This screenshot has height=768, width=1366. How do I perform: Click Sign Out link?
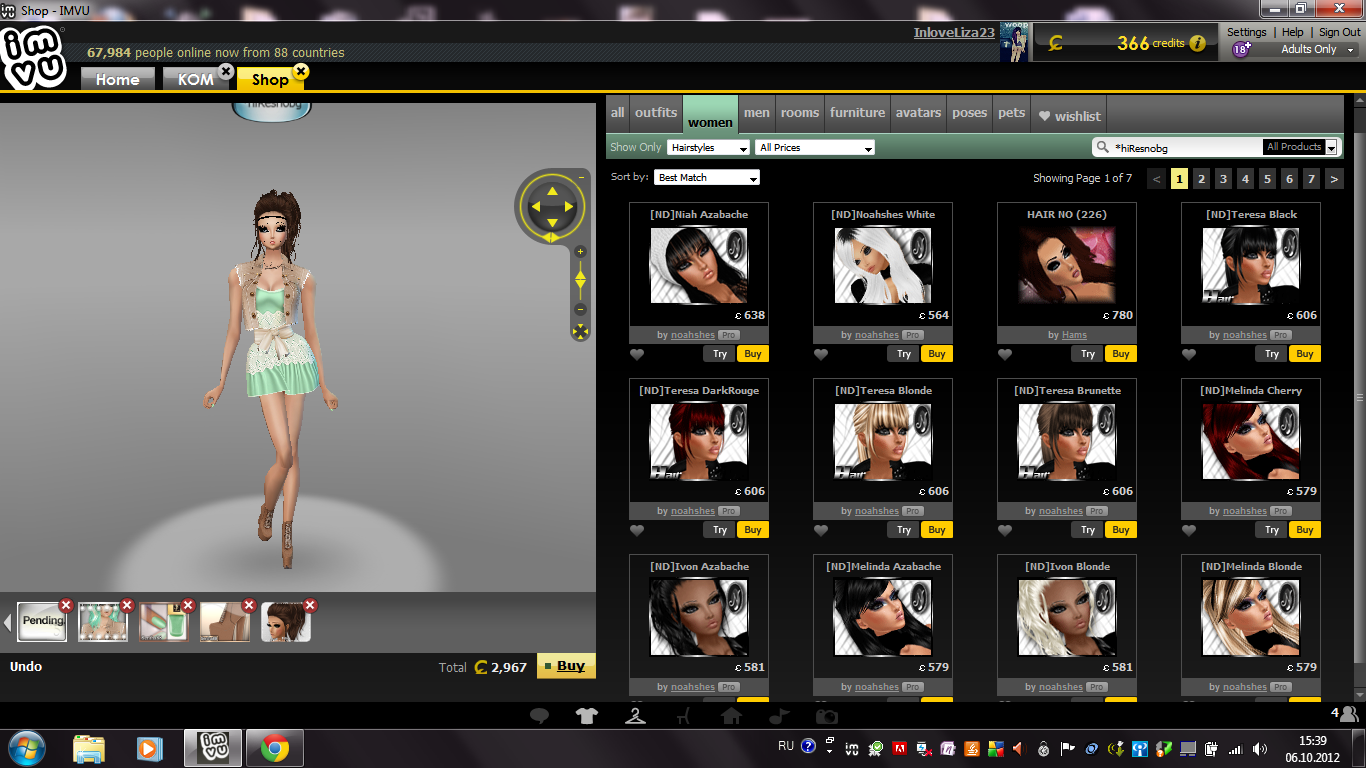tap(1339, 32)
